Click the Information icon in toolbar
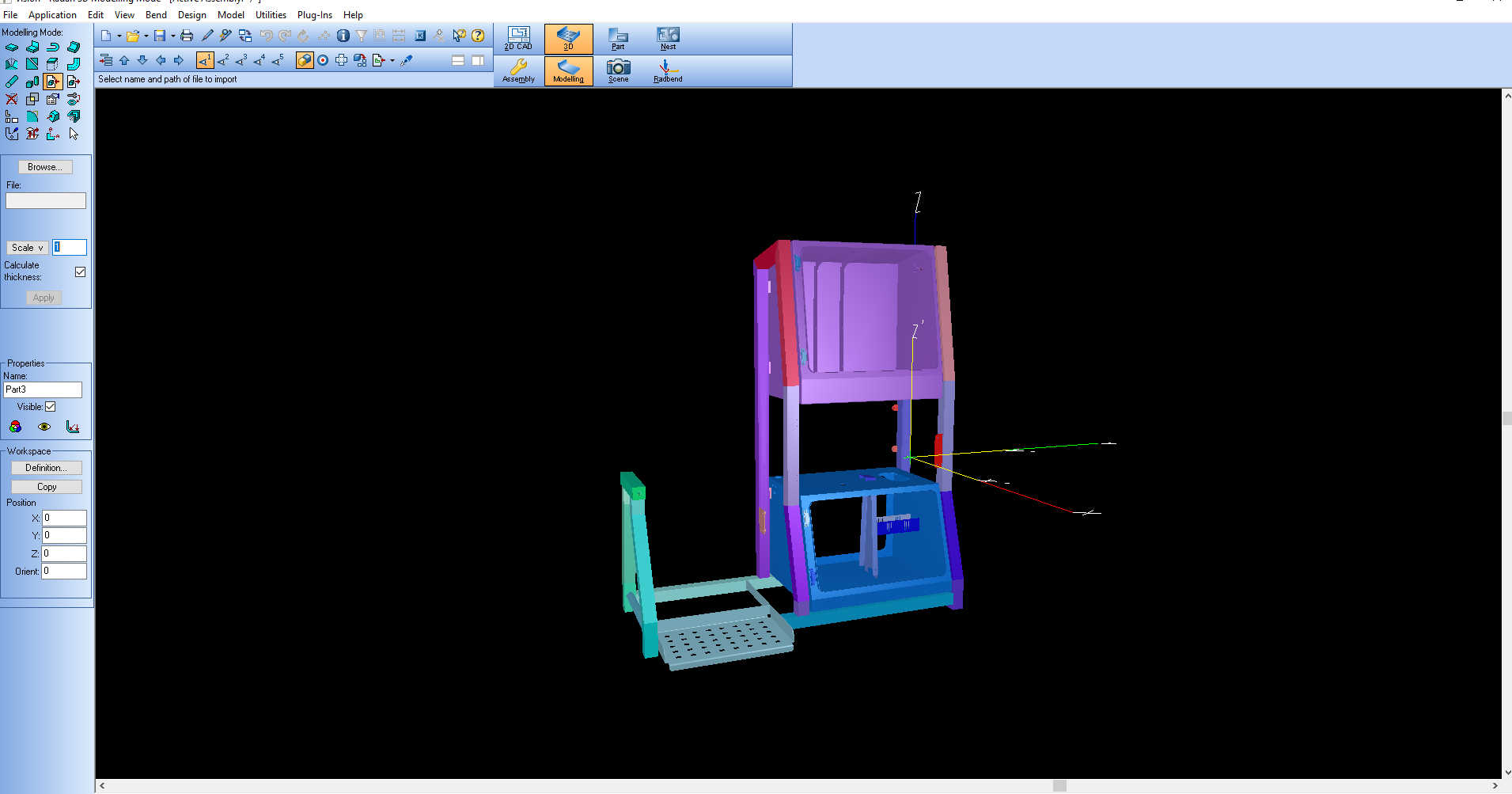The height and width of the screenshot is (794, 1512). coord(343,36)
